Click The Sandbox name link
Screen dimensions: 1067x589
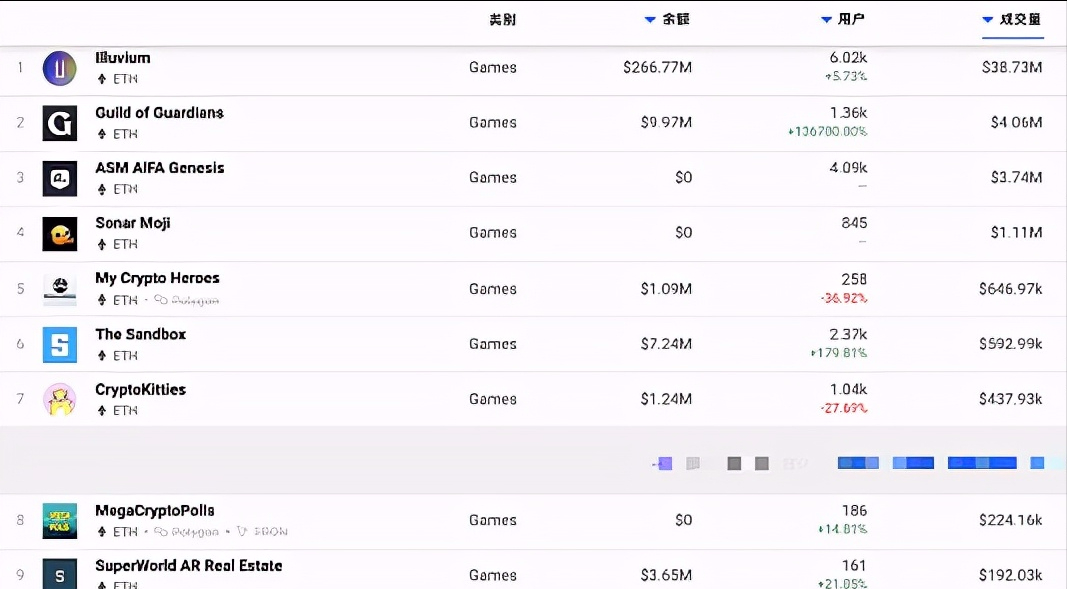click(140, 334)
